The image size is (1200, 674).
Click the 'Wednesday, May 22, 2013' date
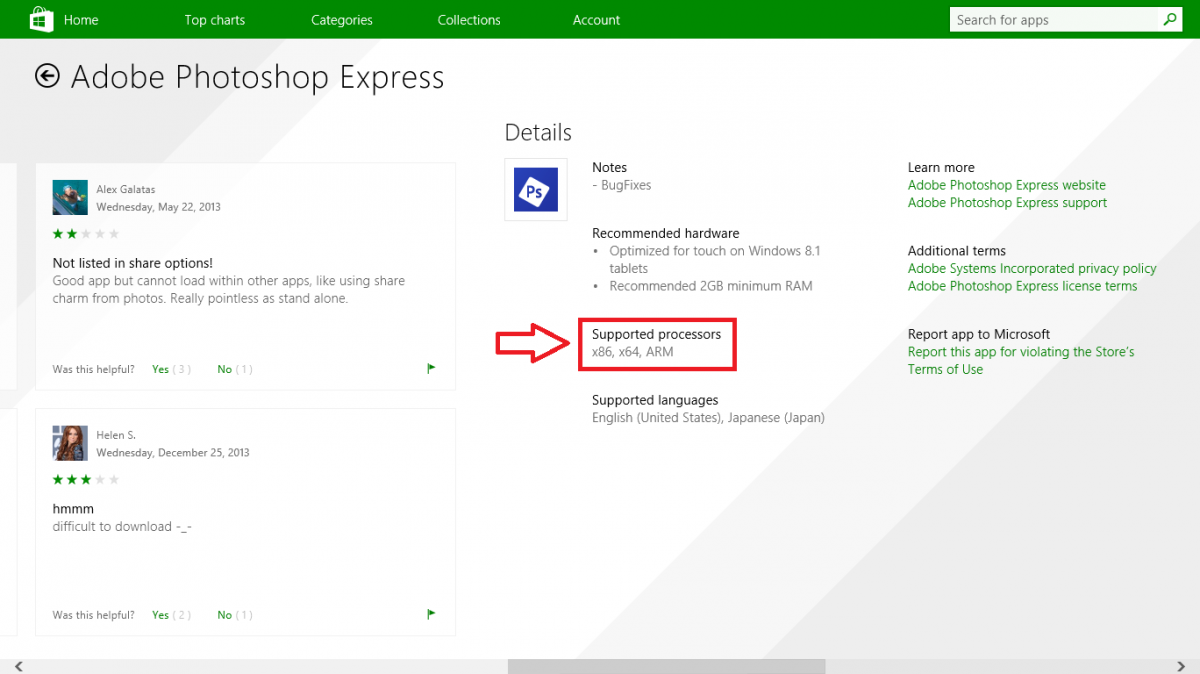(x=158, y=207)
